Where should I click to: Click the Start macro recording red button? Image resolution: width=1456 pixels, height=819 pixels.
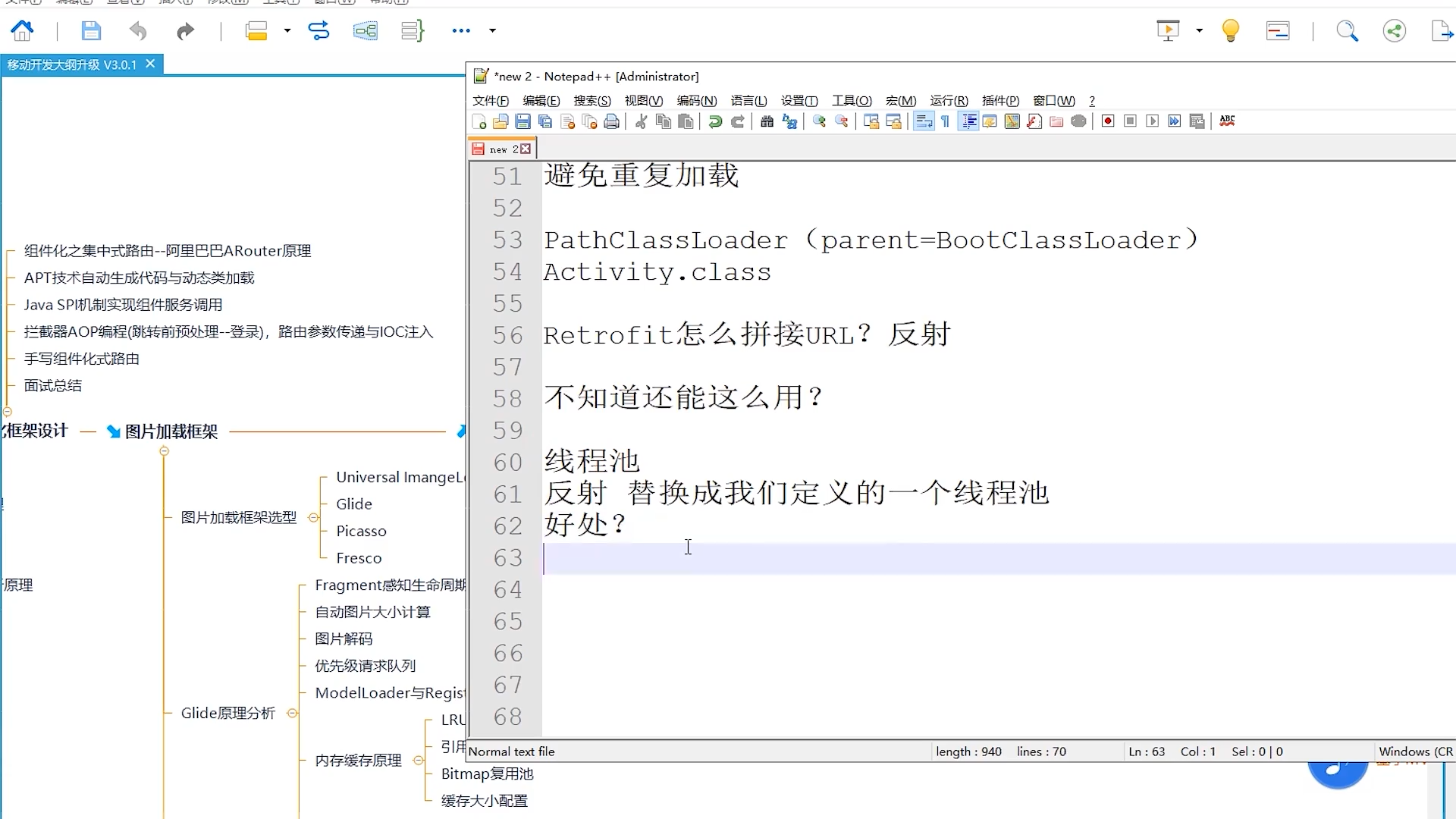click(x=1108, y=121)
